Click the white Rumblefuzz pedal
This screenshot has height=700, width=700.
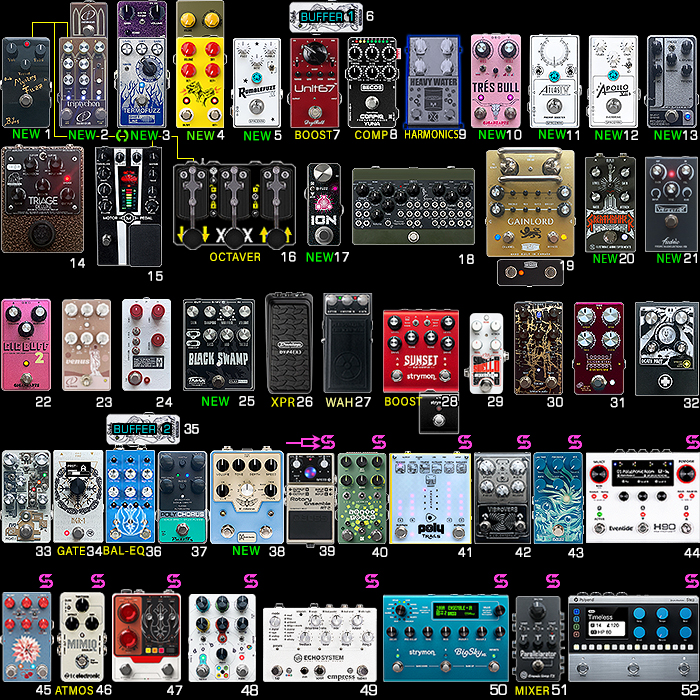coord(257,83)
